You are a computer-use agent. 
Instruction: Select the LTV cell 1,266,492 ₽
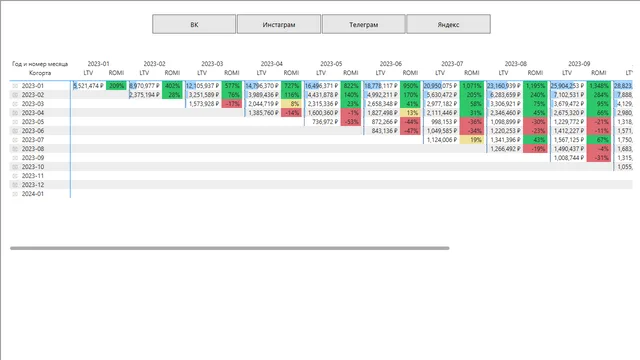[x=505, y=149]
